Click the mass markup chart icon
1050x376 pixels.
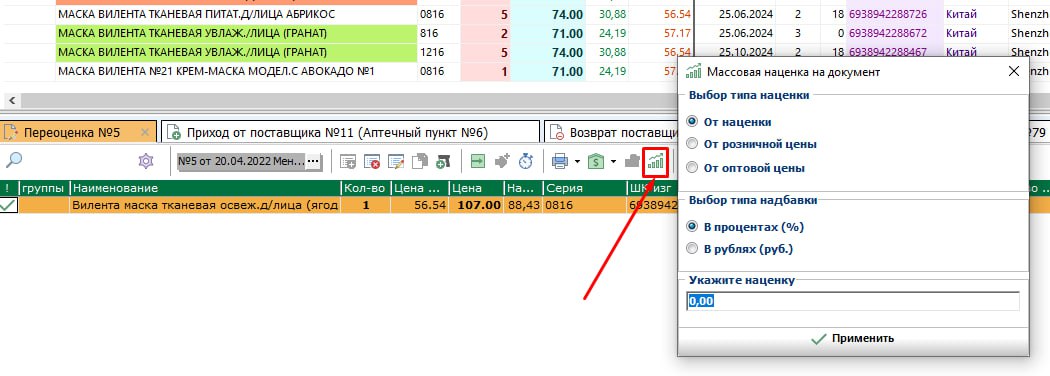pyautogui.click(x=656, y=161)
